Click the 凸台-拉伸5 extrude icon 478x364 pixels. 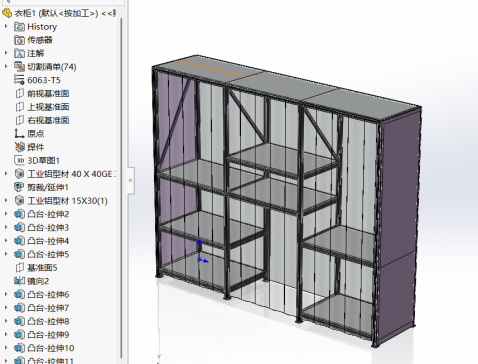pos(19,254)
